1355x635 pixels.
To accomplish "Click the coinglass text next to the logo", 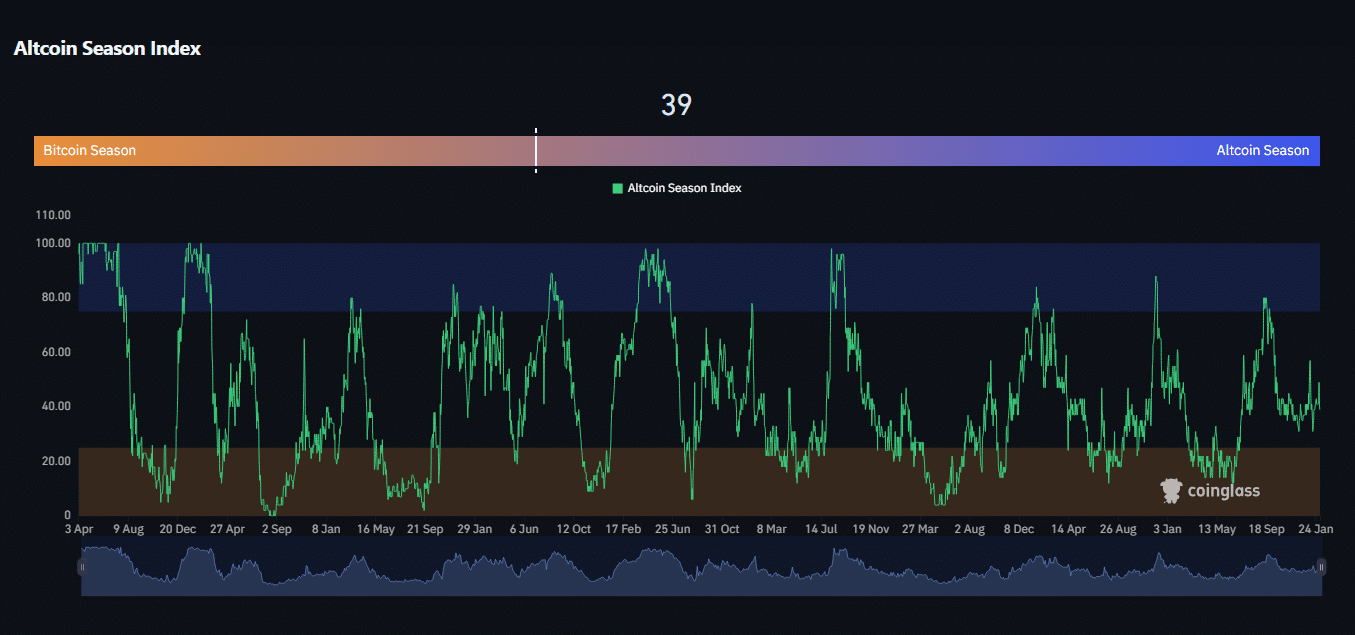I will (1223, 490).
